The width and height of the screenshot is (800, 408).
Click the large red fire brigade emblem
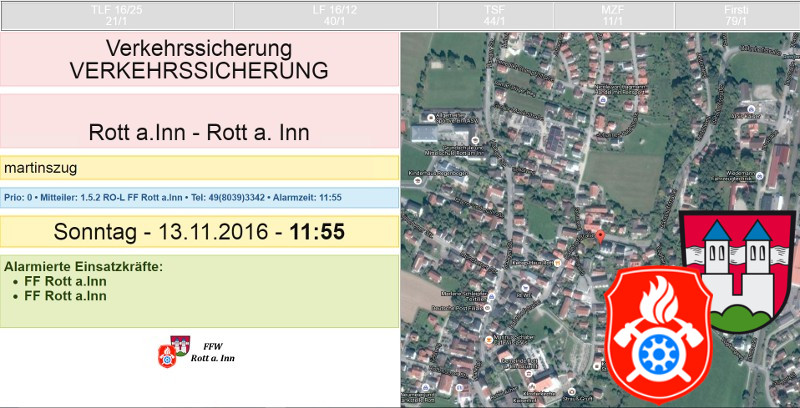click(658, 333)
